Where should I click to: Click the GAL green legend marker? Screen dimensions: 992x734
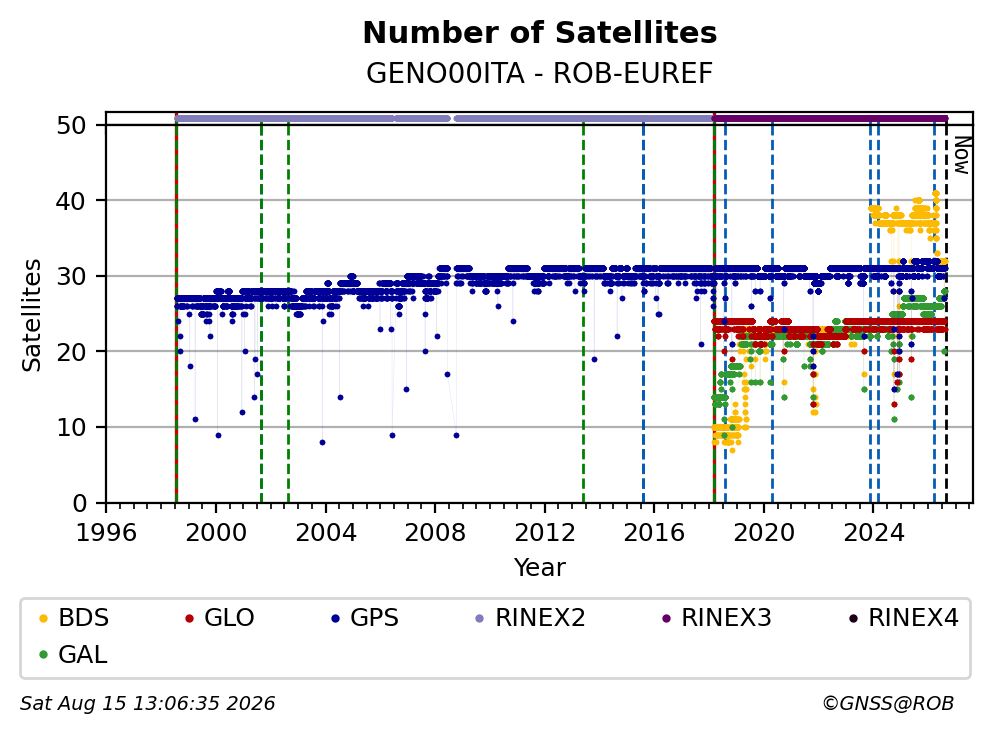[x=43, y=655]
